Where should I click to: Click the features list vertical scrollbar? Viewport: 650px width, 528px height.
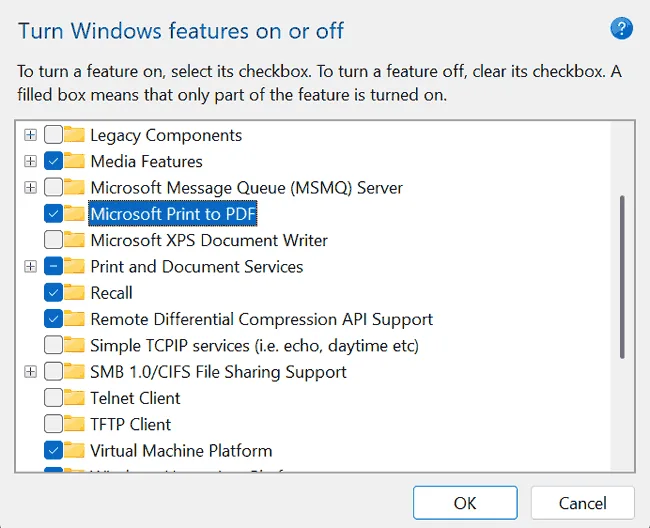[x=622, y=277]
